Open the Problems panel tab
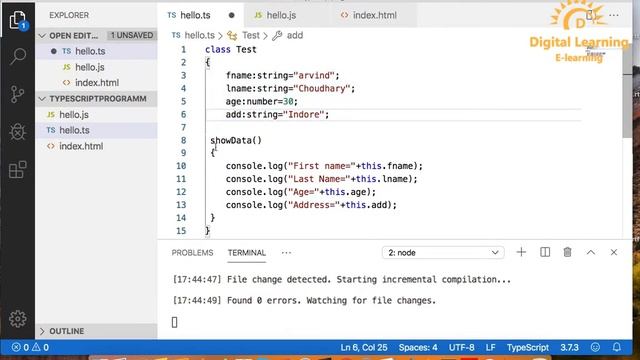 pyautogui.click(x=192, y=253)
